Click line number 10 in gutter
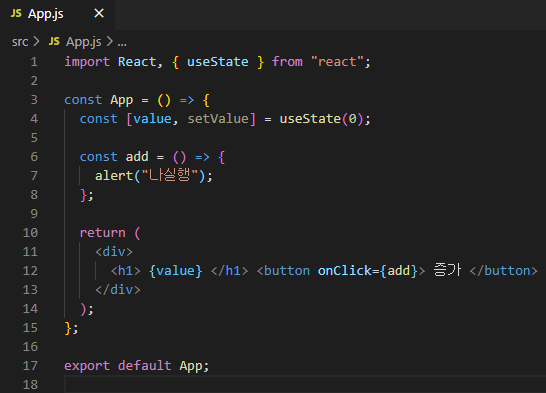This screenshot has width=546, height=393. point(30,233)
